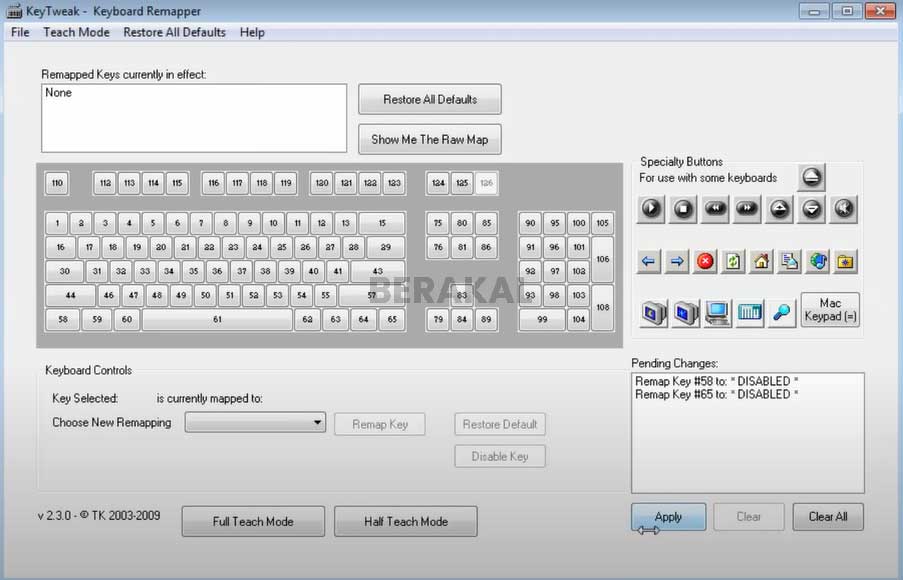The width and height of the screenshot is (903, 580).
Task: Click the globe with music note button
Action: coord(818,261)
